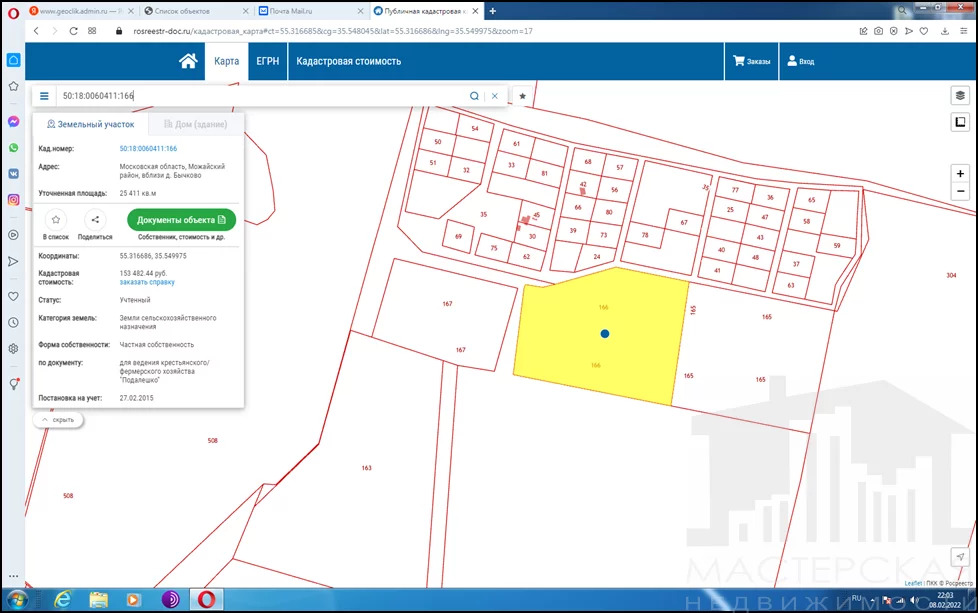Screen dimensions: 978x613
Task: Zoom out the map with minus button
Action: tap(960, 191)
